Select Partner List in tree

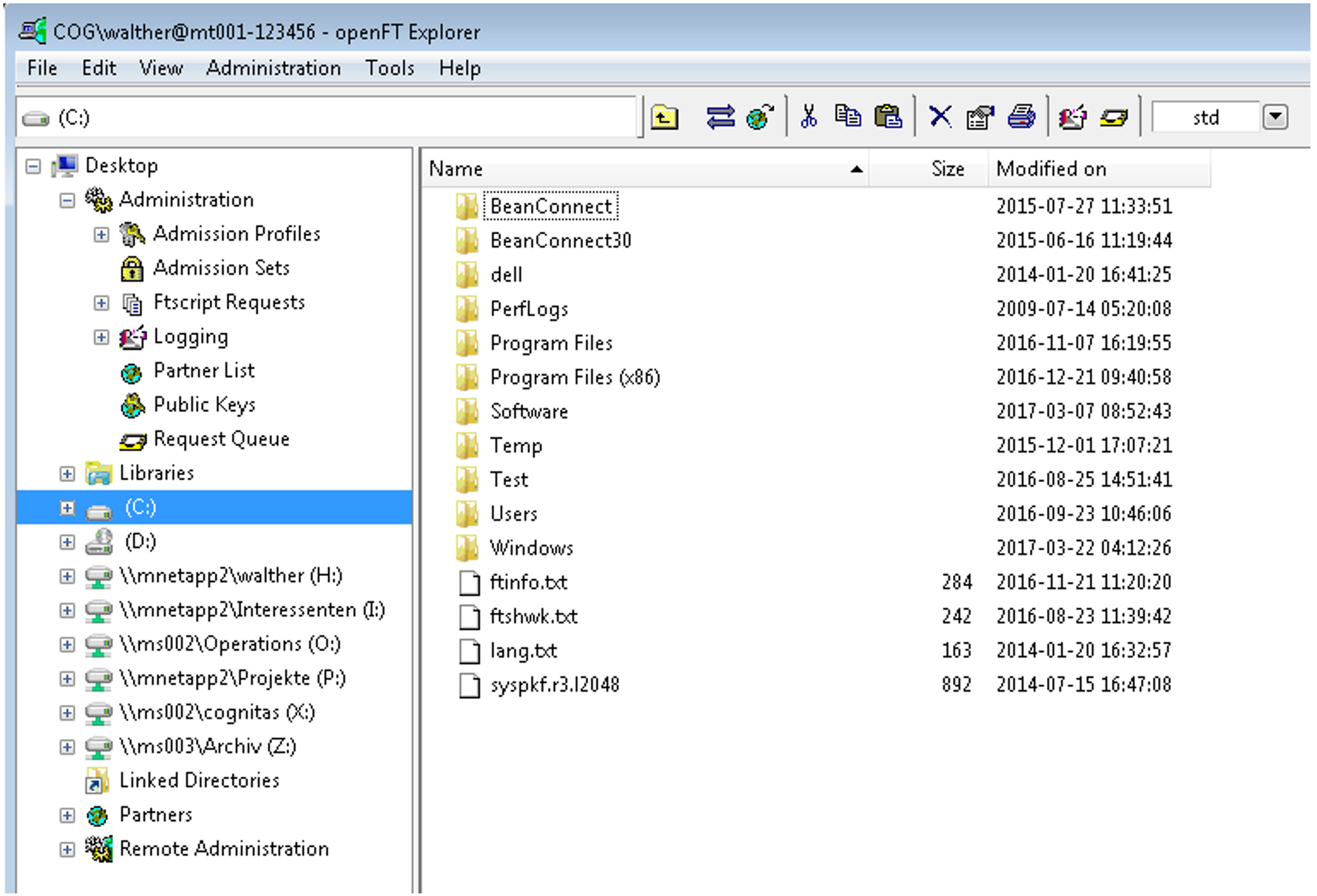click(x=204, y=371)
